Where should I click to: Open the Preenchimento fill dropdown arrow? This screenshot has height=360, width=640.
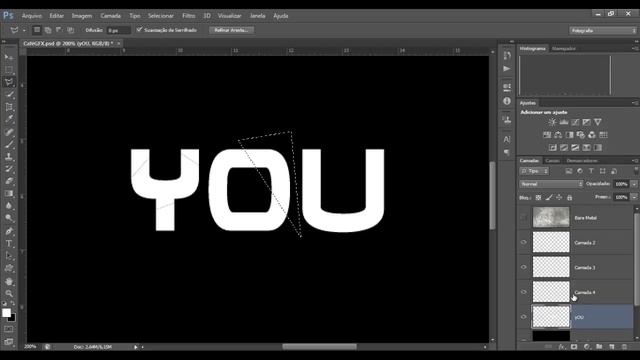634,197
